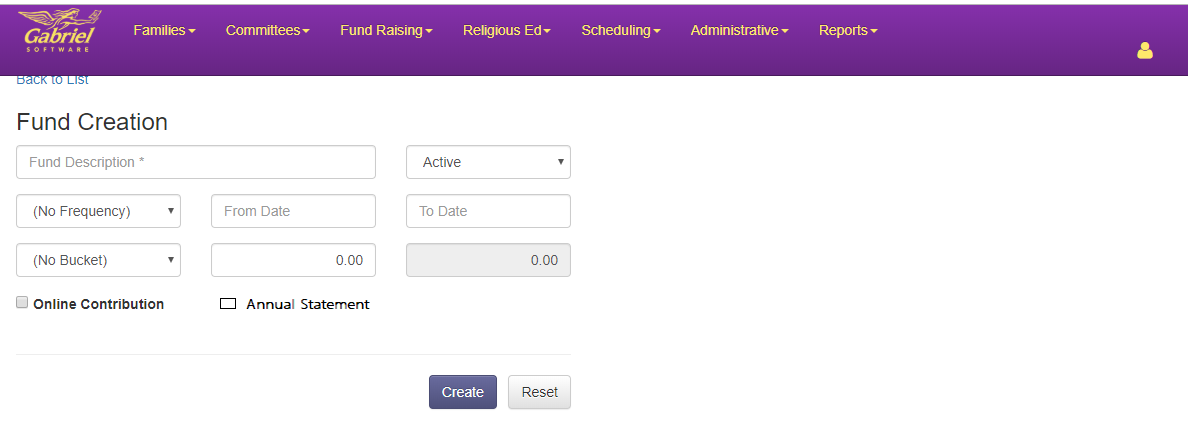This screenshot has width=1188, height=429.
Task: Click the Gabriel Software logo
Action: [59, 30]
